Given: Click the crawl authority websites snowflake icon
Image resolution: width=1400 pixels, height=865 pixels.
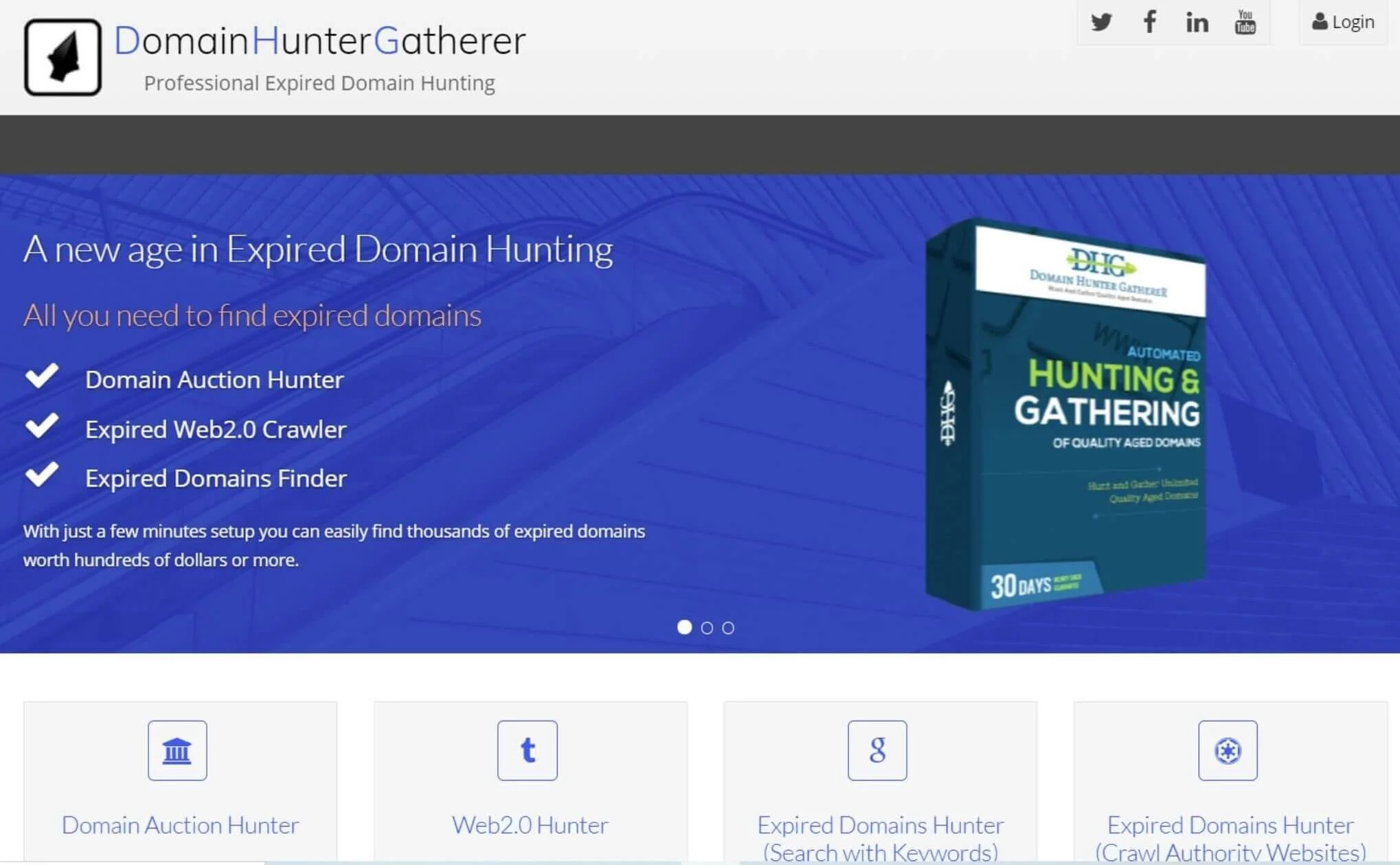Looking at the screenshot, I should tap(1228, 750).
